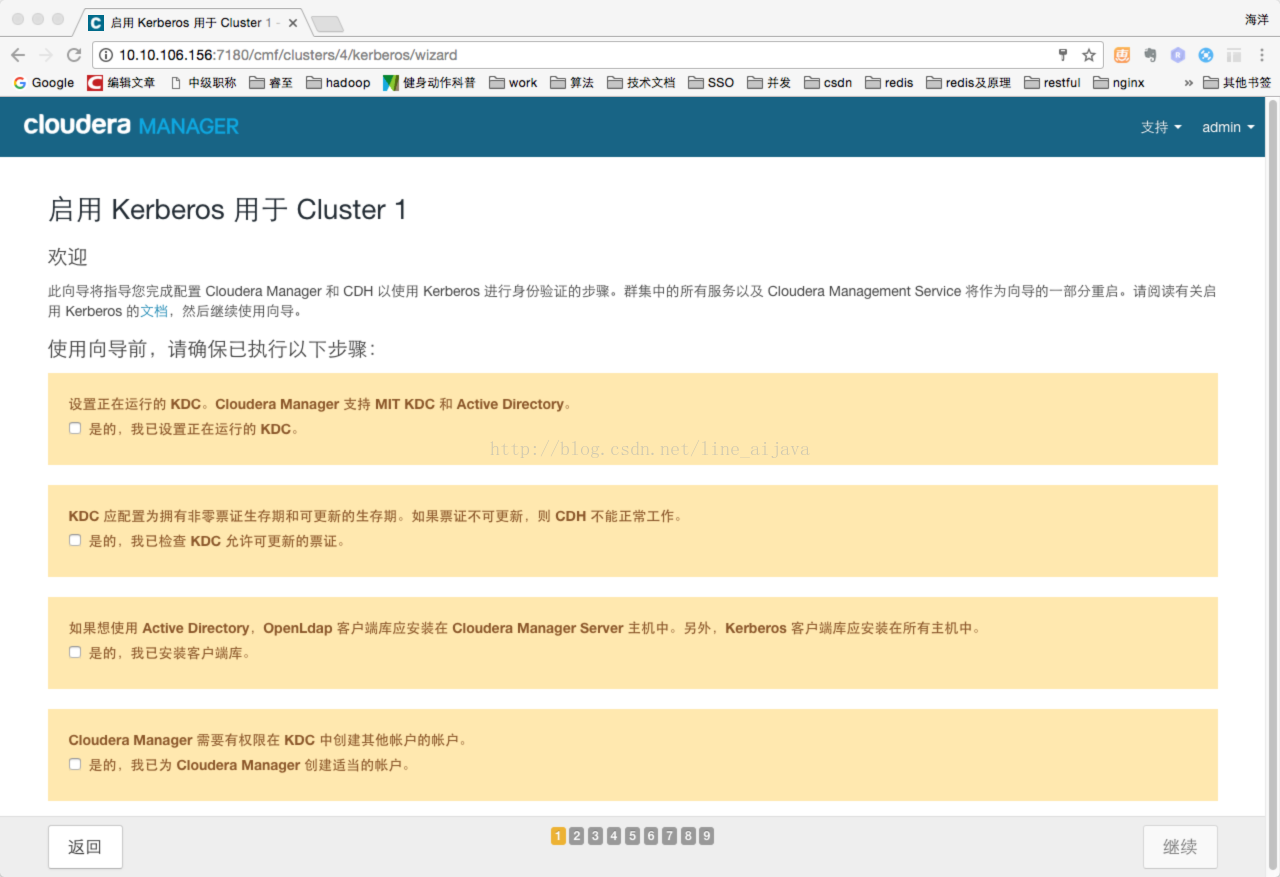Image resolution: width=1280 pixels, height=877 pixels.
Task: Click the 继续 button
Action: point(1180,847)
